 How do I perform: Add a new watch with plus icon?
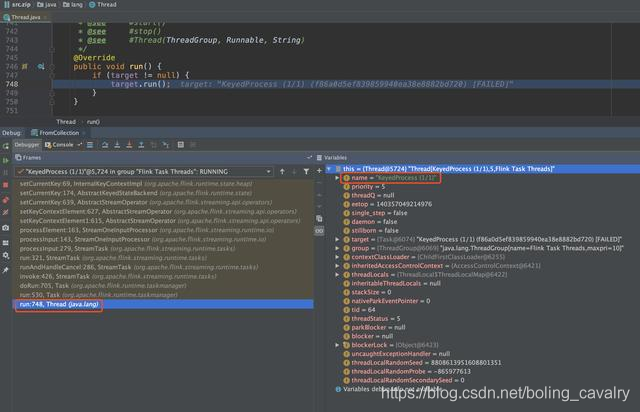click(x=319, y=171)
